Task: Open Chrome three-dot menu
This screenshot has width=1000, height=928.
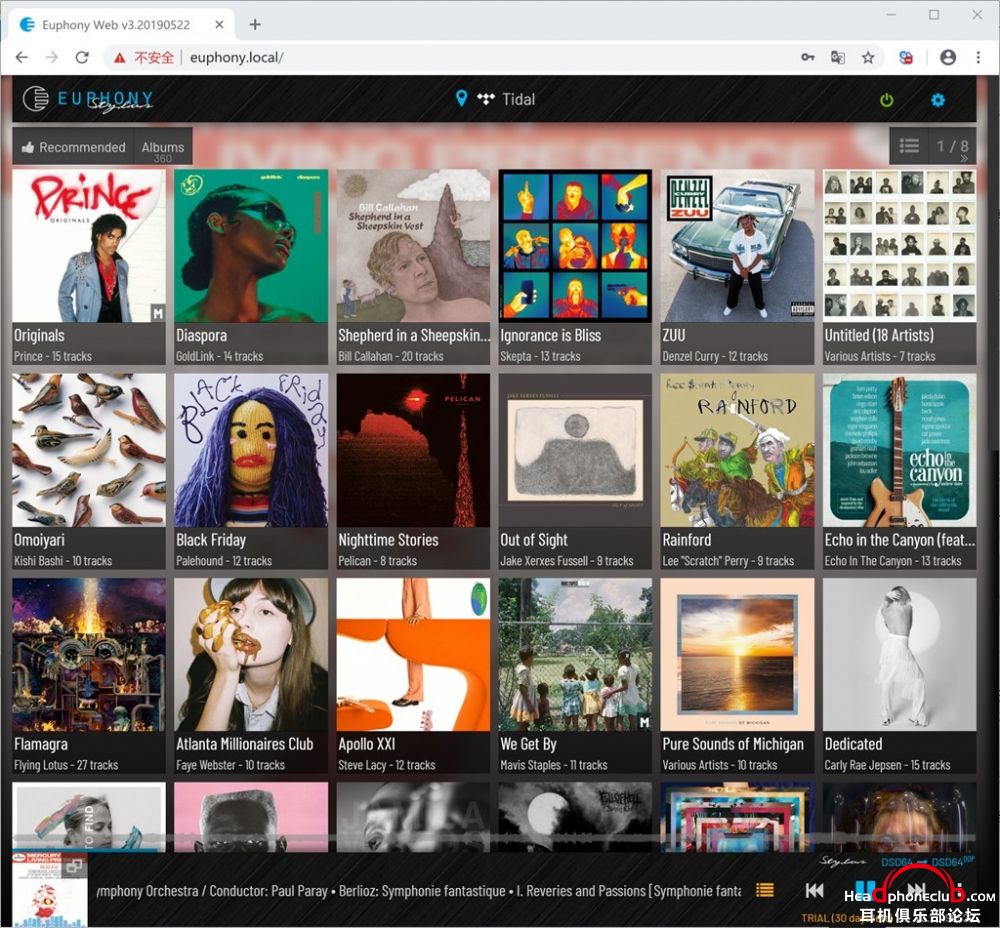Action: pos(978,57)
